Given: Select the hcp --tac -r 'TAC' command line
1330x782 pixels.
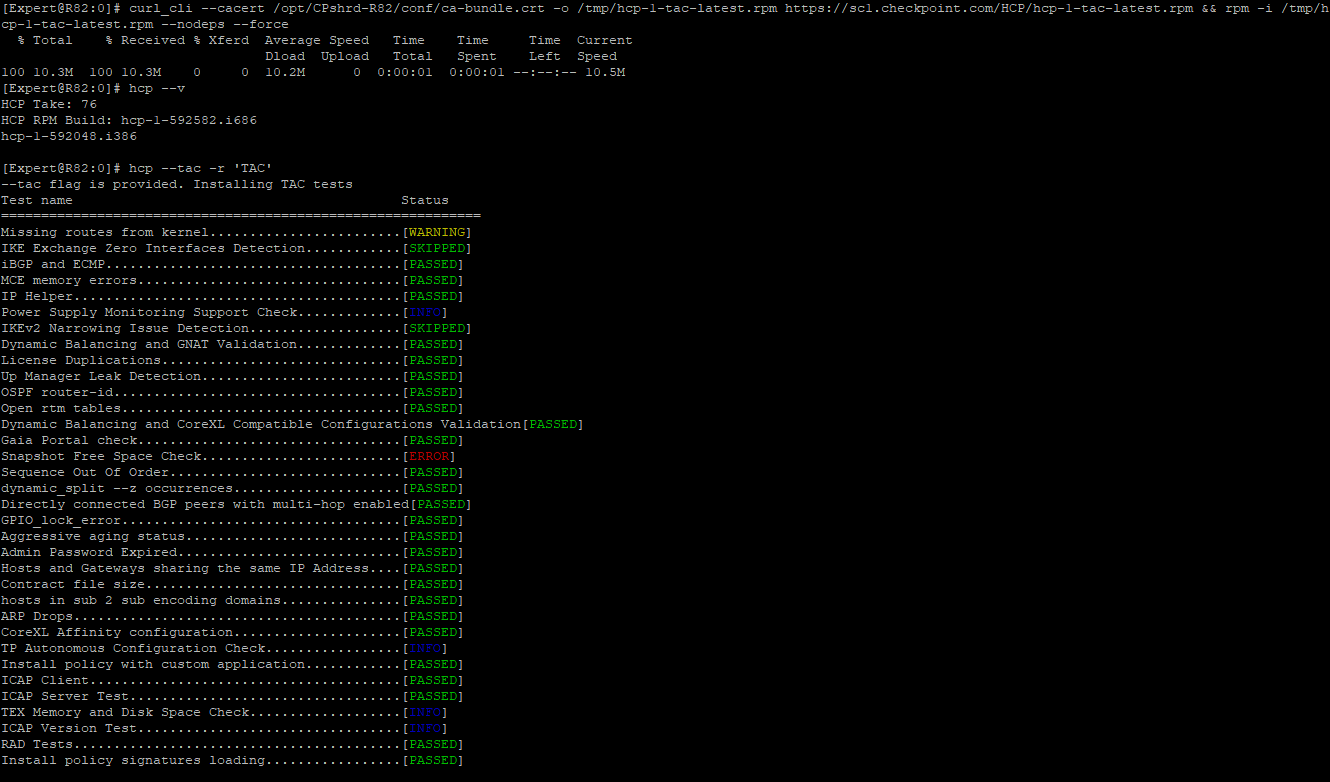Looking at the screenshot, I should (210, 167).
